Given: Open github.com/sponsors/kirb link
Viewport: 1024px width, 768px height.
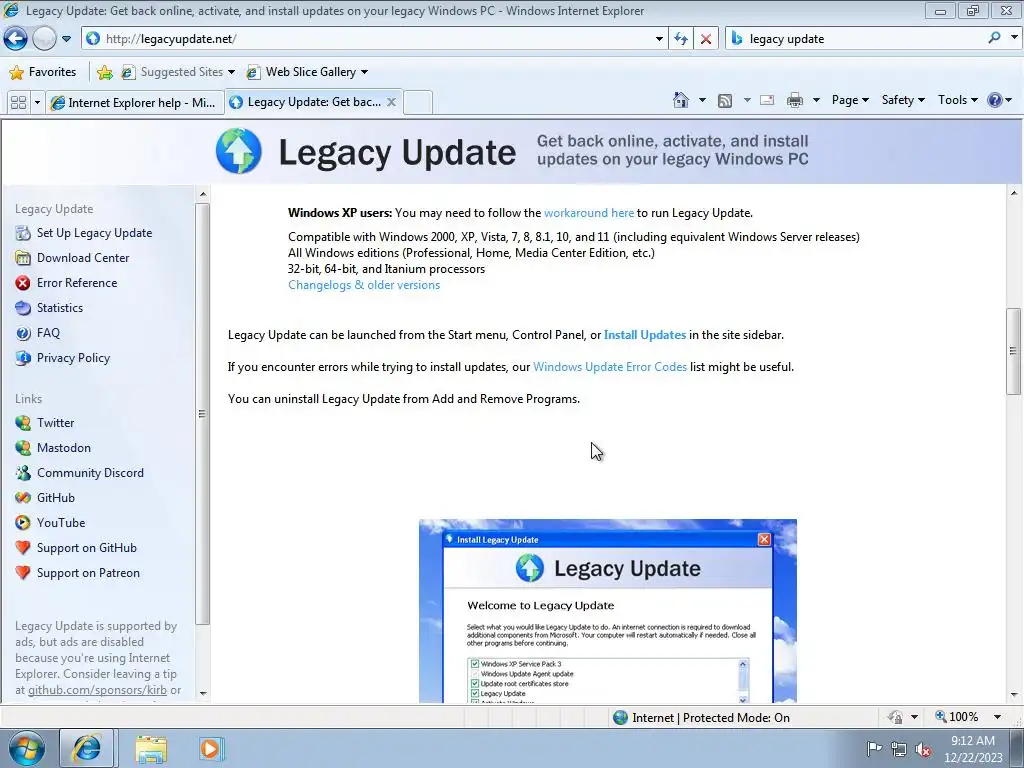Looking at the screenshot, I should [x=97, y=690].
